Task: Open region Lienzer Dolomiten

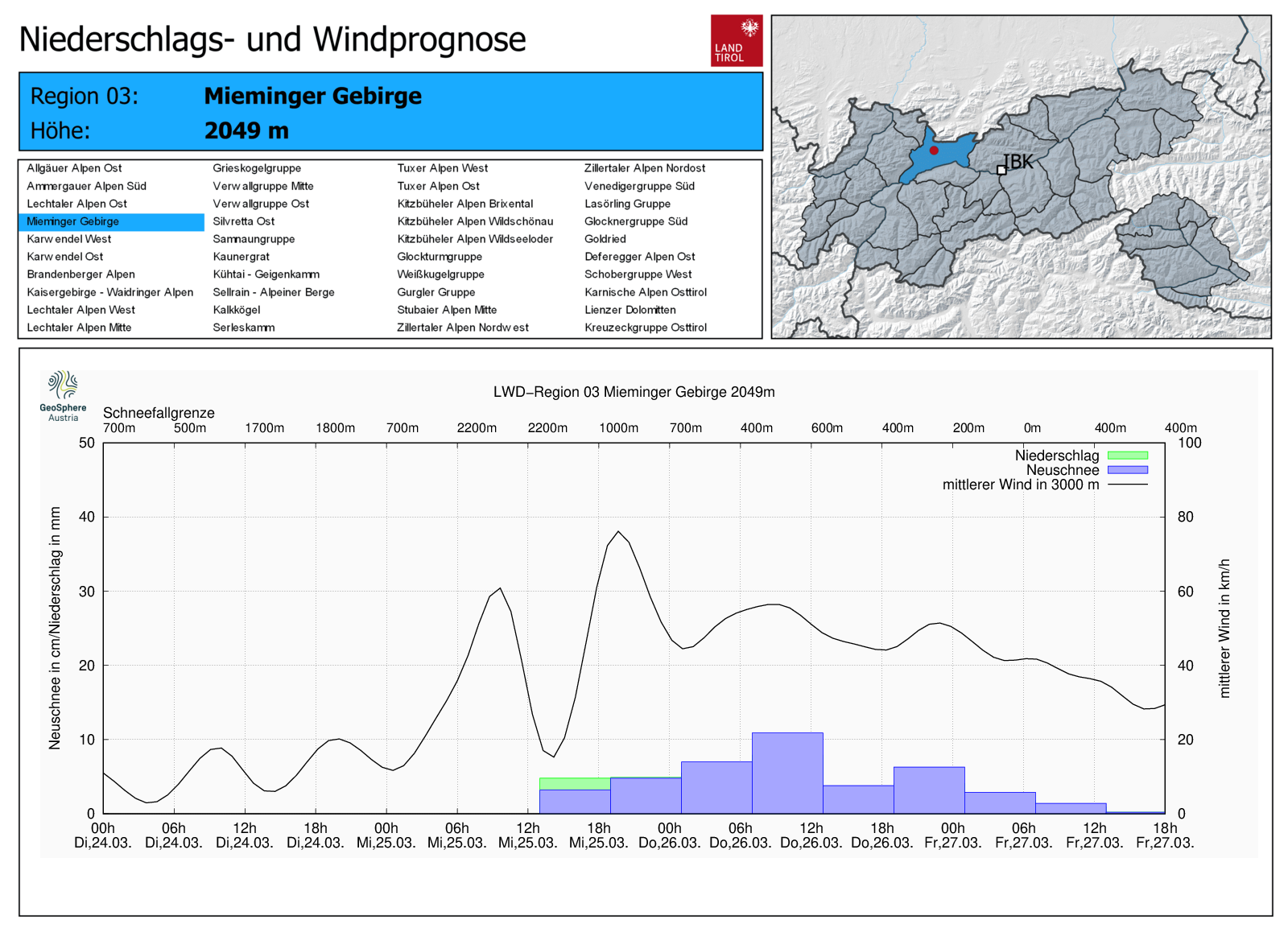Action: pos(630,310)
